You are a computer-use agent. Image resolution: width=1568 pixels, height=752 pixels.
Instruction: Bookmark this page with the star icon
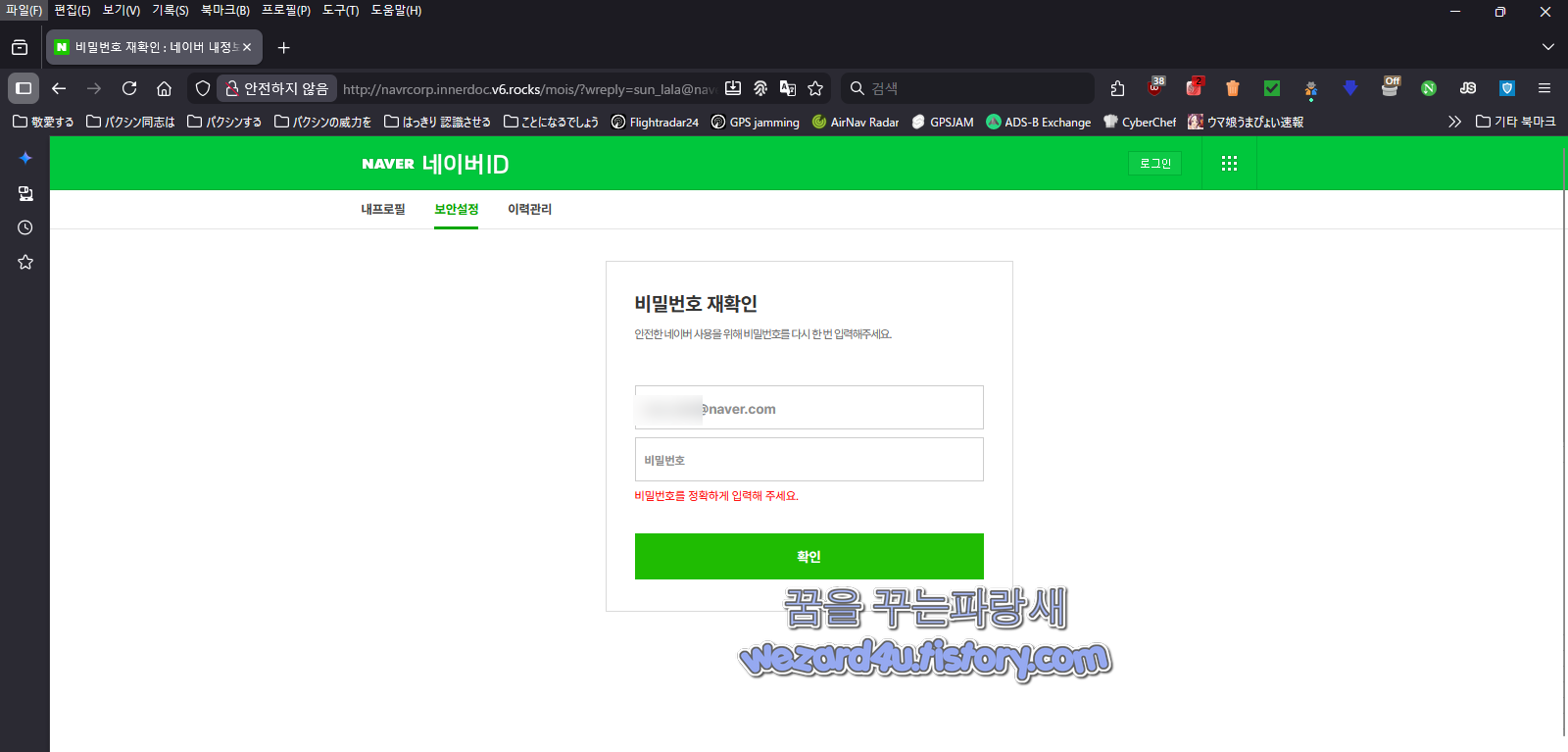pyautogui.click(x=815, y=88)
